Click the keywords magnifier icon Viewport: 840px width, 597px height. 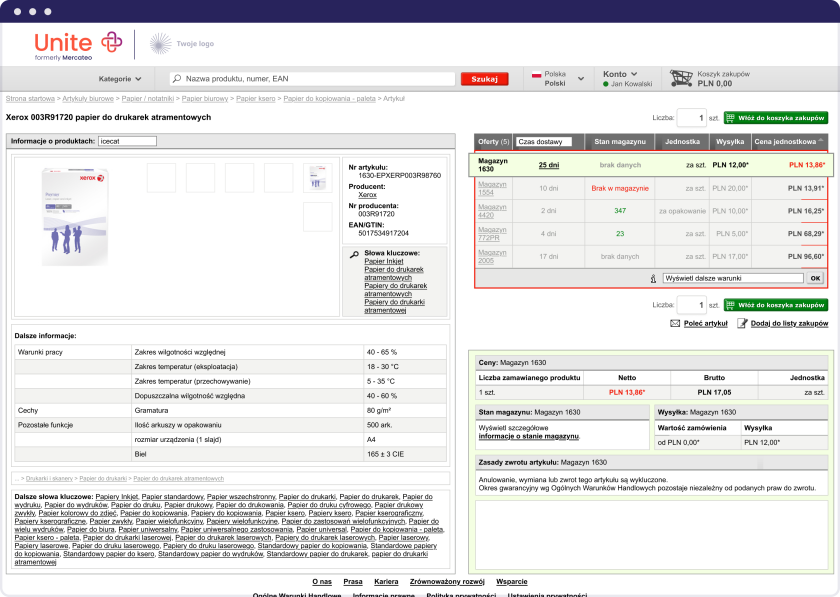[x=354, y=255]
